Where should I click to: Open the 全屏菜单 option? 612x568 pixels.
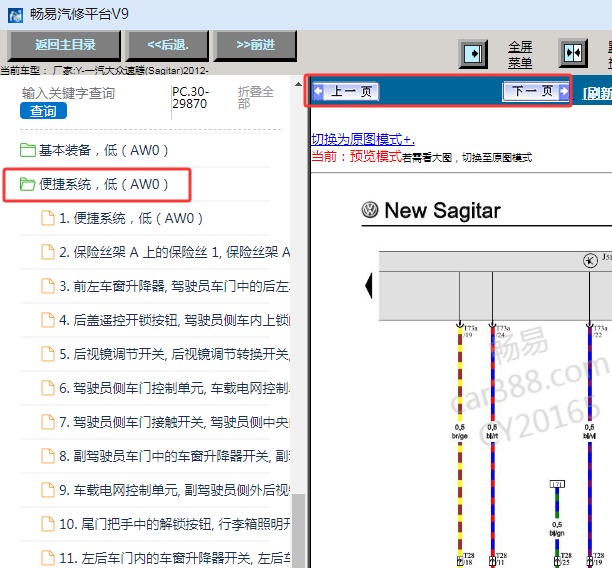[x=520, y=54]
